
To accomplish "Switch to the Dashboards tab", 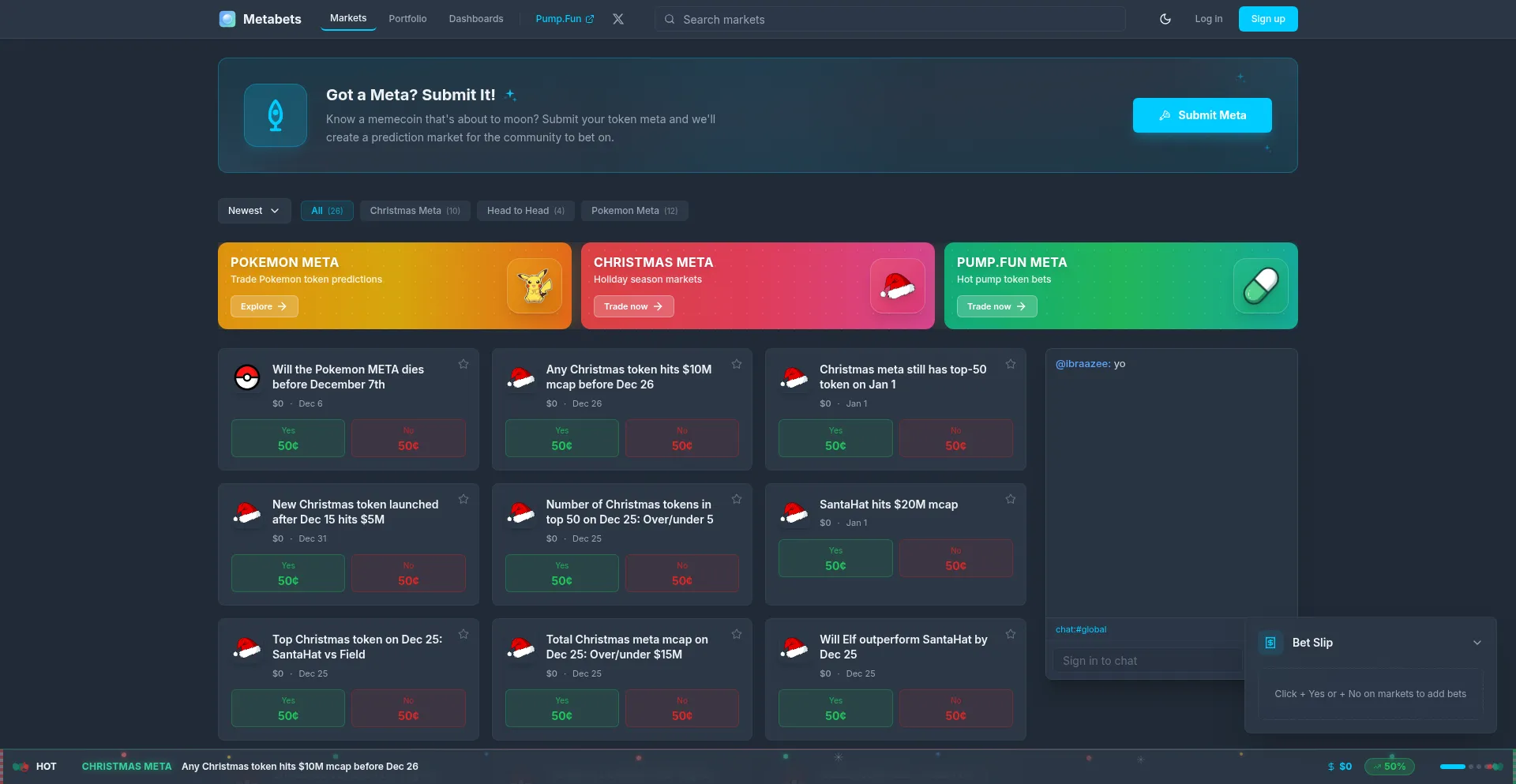I will (475, 19).
